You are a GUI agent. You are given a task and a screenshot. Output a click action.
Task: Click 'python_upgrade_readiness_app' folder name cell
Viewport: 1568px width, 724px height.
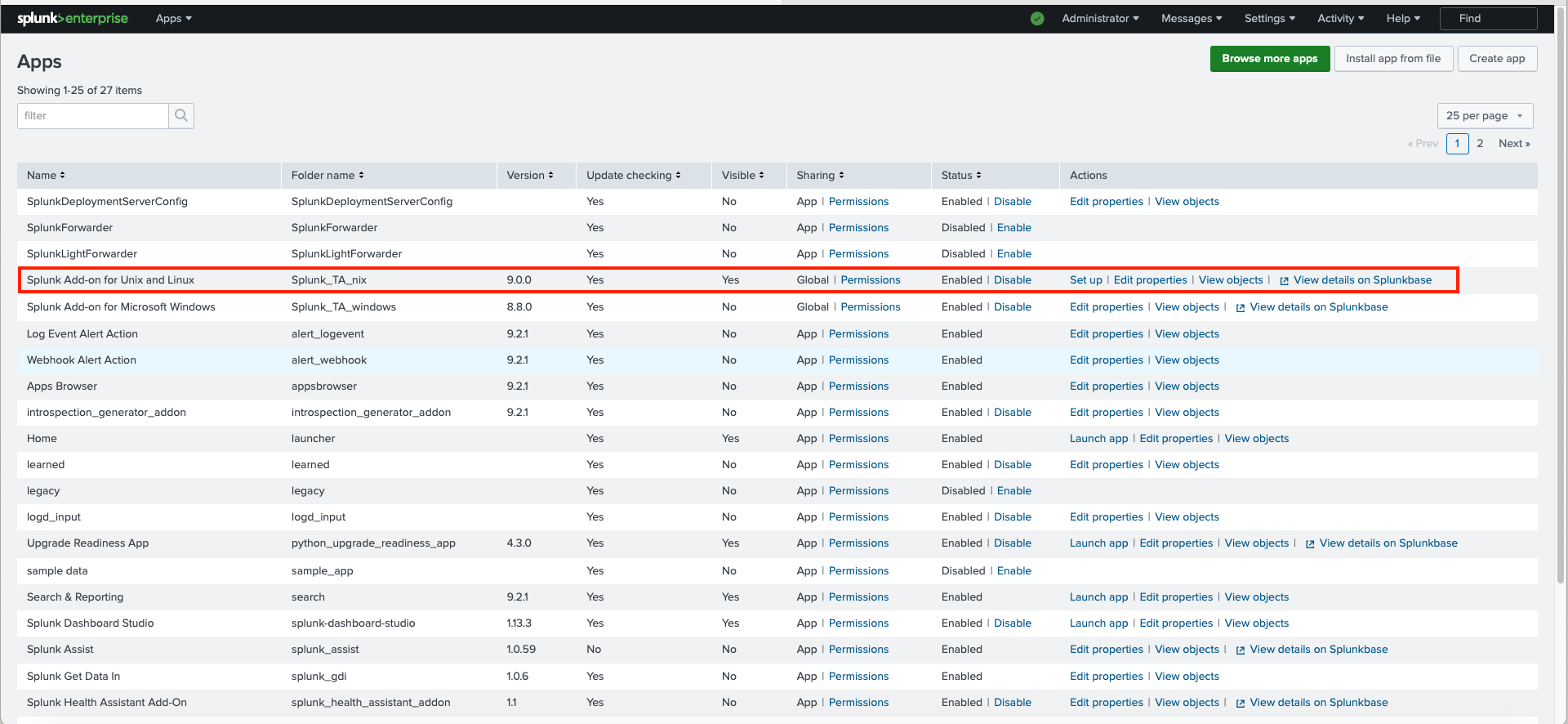point(373,543)
